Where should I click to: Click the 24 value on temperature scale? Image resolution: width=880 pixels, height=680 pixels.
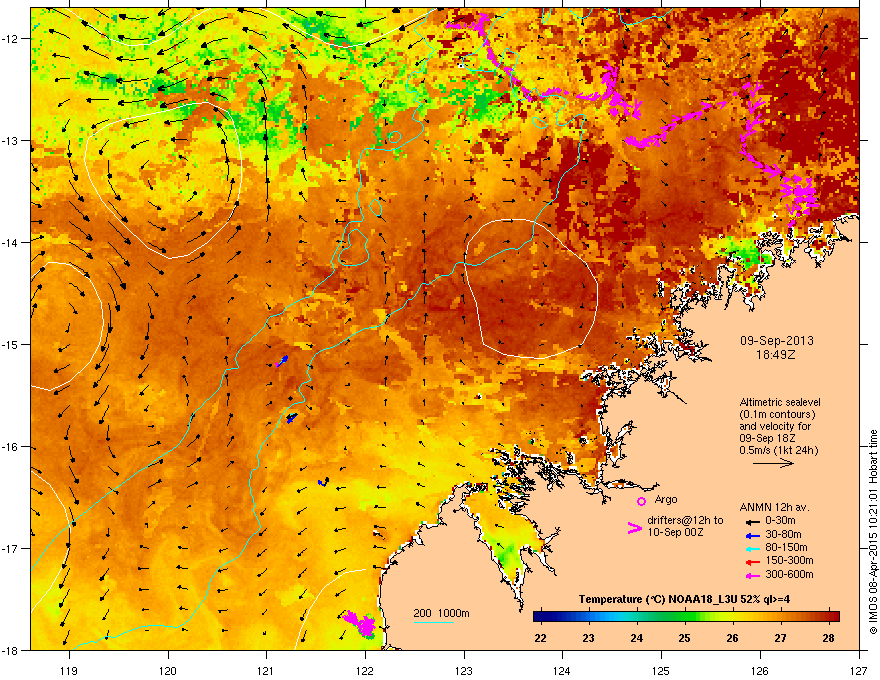[636, 638]
